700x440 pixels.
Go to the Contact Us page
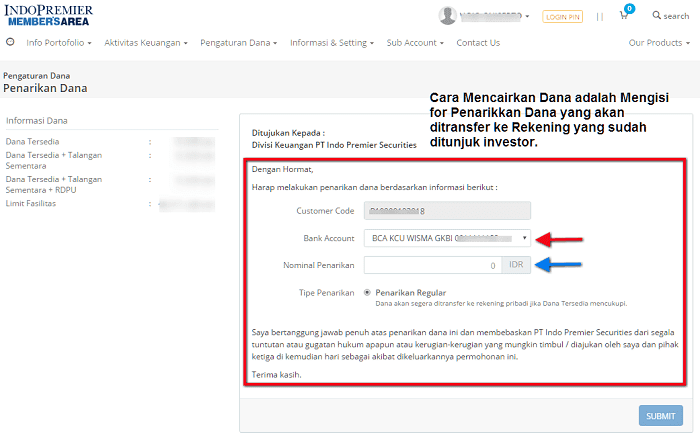pyautogui.click(x=478, y=43)
